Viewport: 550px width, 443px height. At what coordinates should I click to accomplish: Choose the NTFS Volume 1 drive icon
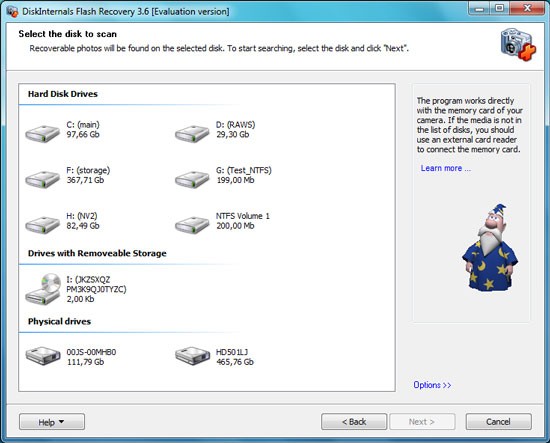(x=192, y=225)
